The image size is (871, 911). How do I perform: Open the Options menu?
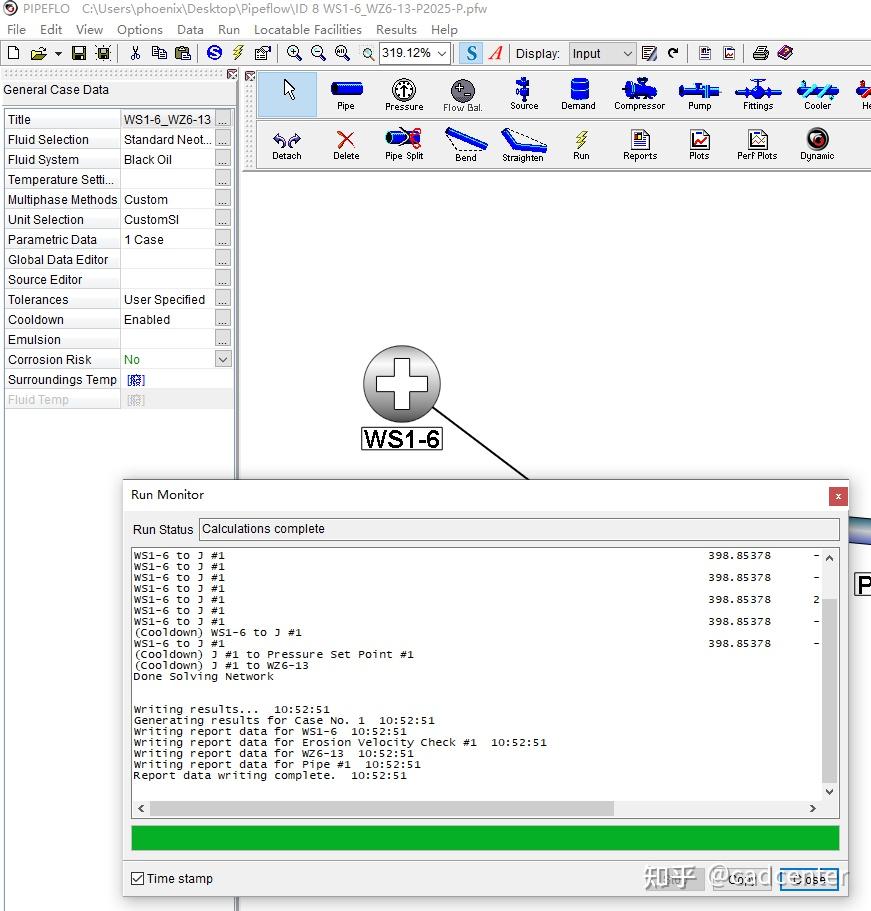pos(139,30)
